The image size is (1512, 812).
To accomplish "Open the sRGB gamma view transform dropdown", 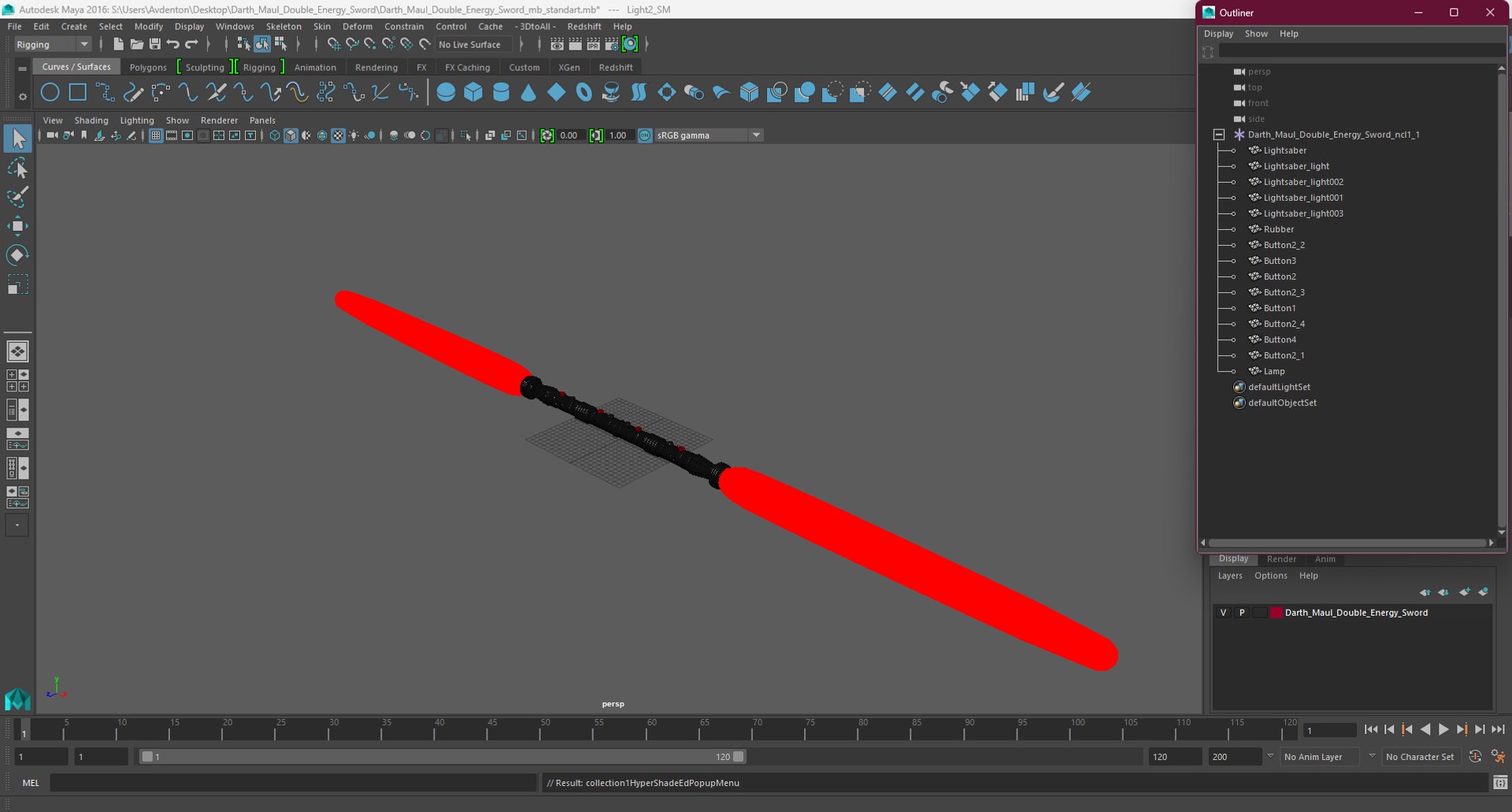I will pyautogui.click(x=709, y=135).
